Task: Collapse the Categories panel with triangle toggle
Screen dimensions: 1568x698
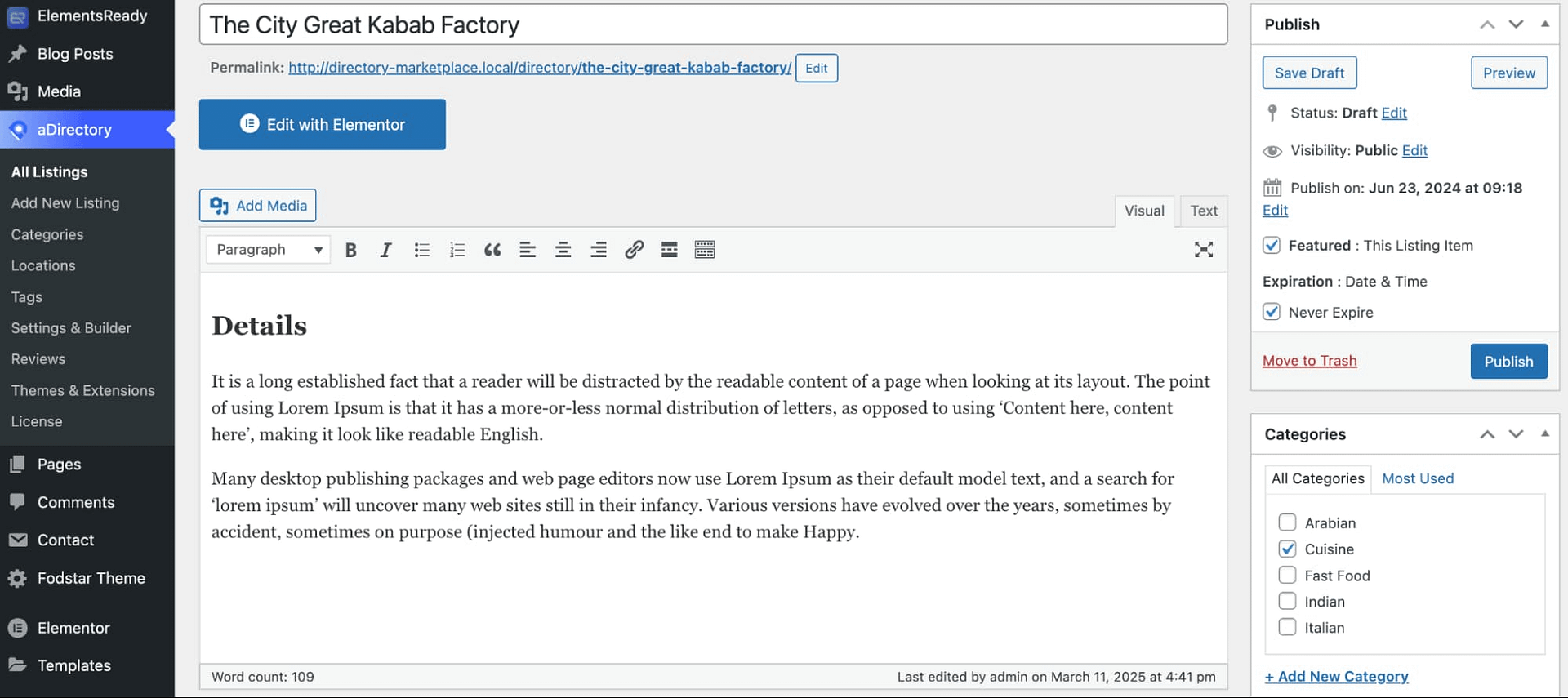Action: [1544, 433]
